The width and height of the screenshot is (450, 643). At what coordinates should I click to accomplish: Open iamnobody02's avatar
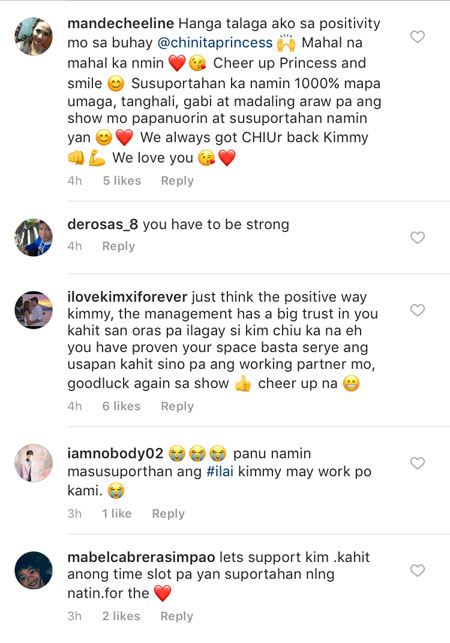click(34, 463)
